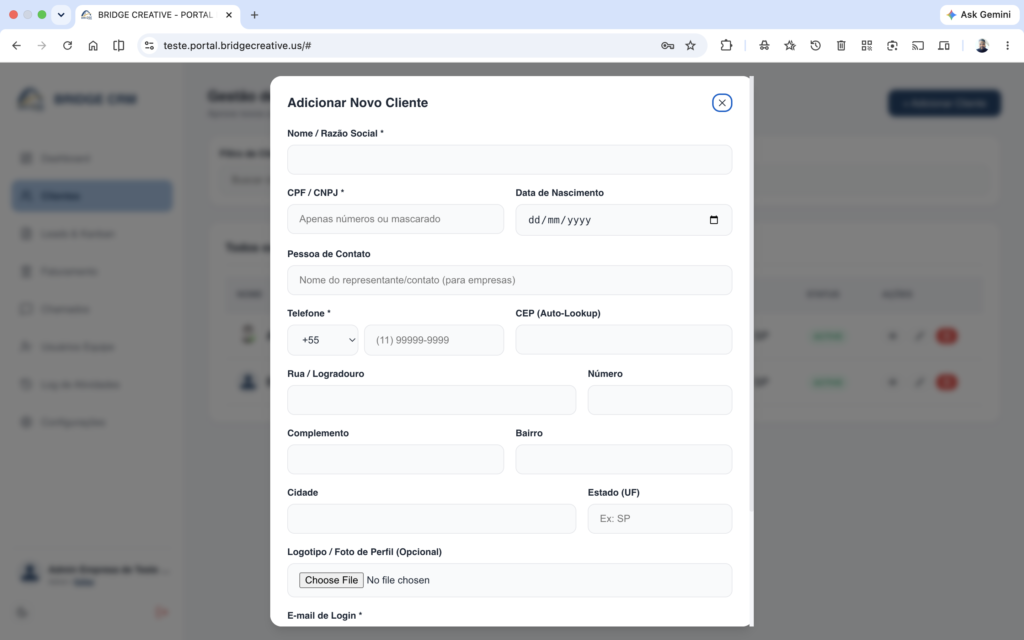Open the QR code extension icon

[x=867, y=46]
